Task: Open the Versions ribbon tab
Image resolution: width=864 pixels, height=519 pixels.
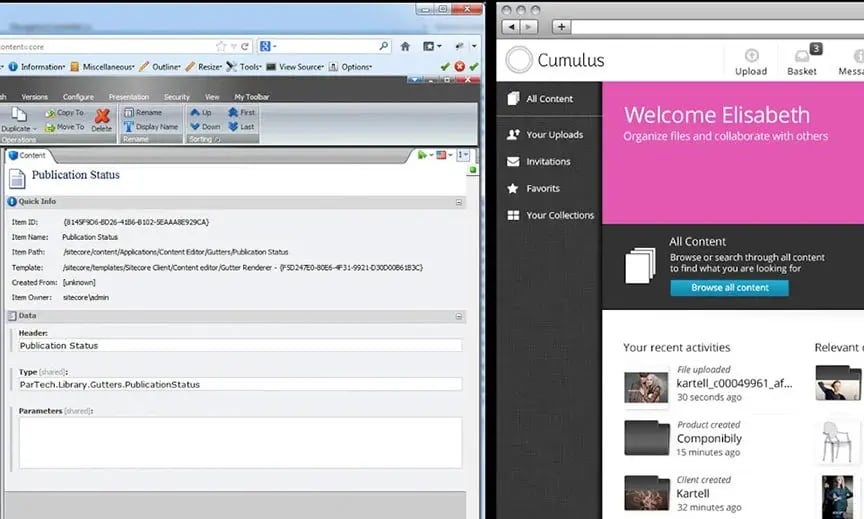Action: point(35,97)
